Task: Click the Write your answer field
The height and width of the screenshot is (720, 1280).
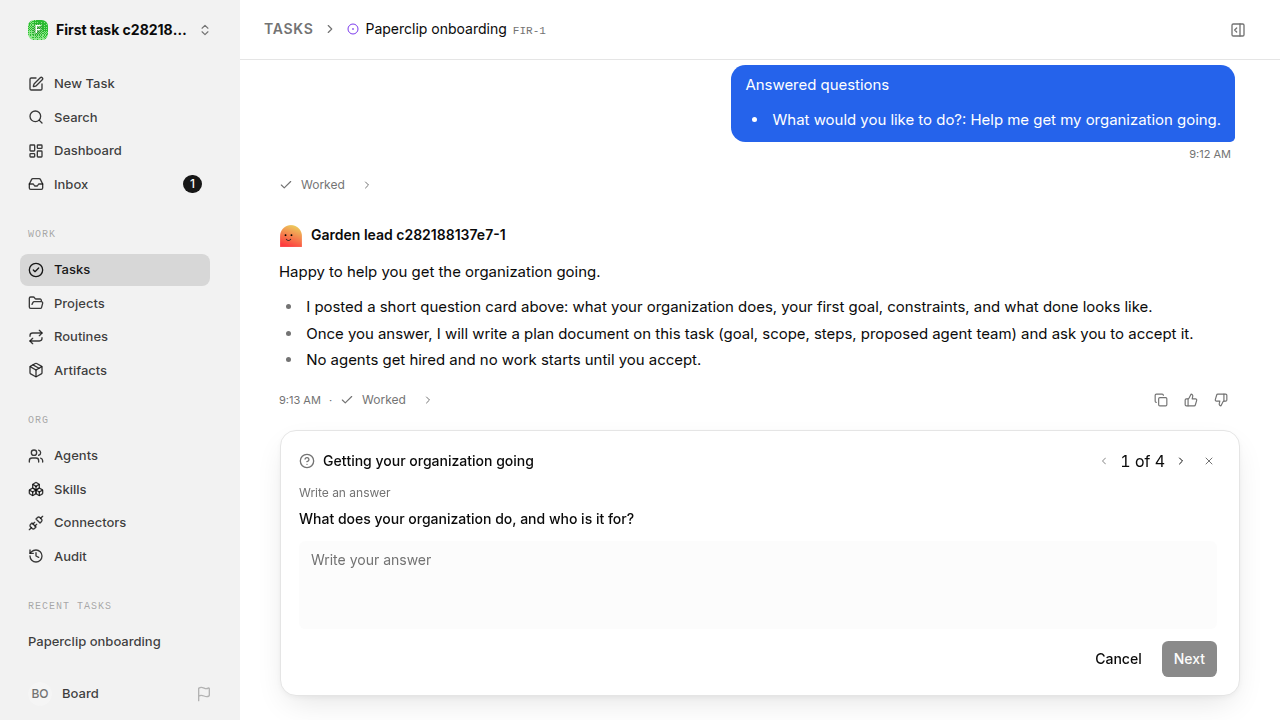Action: 758,585
